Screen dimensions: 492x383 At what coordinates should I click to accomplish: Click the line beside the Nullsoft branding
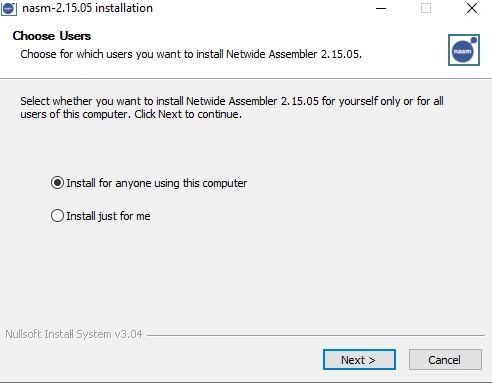point(316,335)
